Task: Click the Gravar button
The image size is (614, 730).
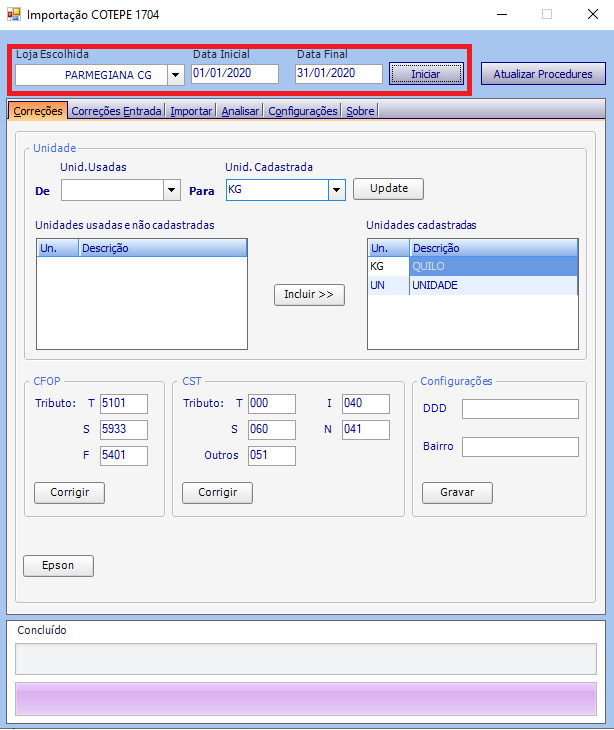Action: click(x=457, y=493)
